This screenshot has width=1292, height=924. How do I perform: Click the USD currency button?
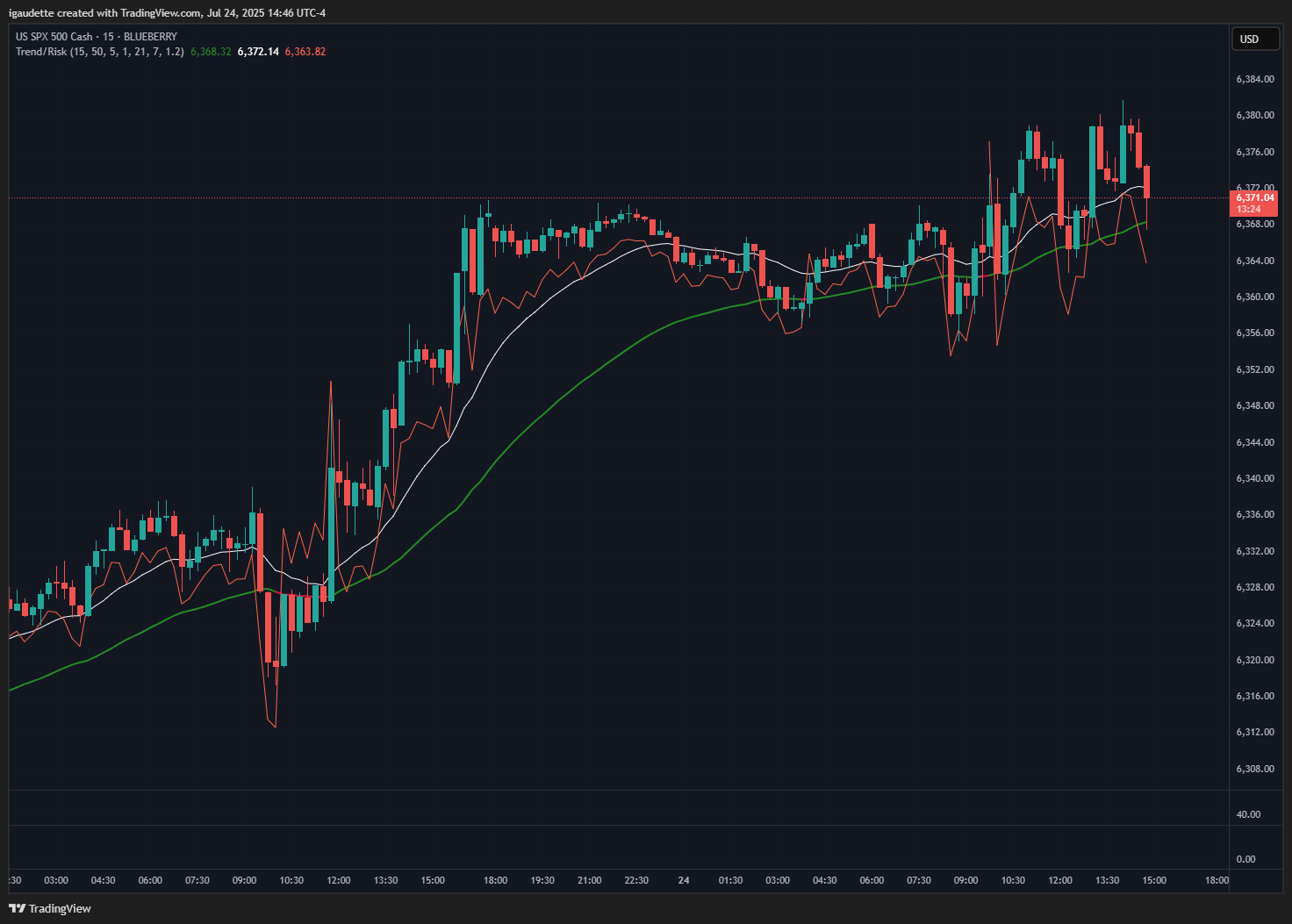(1254, 39)
